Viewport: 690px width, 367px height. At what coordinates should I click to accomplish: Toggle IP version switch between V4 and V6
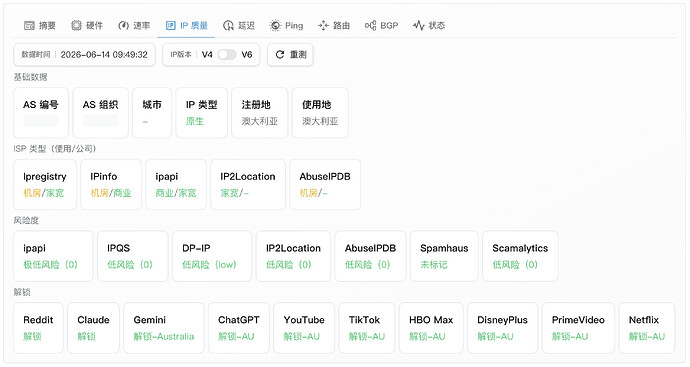(x=227, y=55)
